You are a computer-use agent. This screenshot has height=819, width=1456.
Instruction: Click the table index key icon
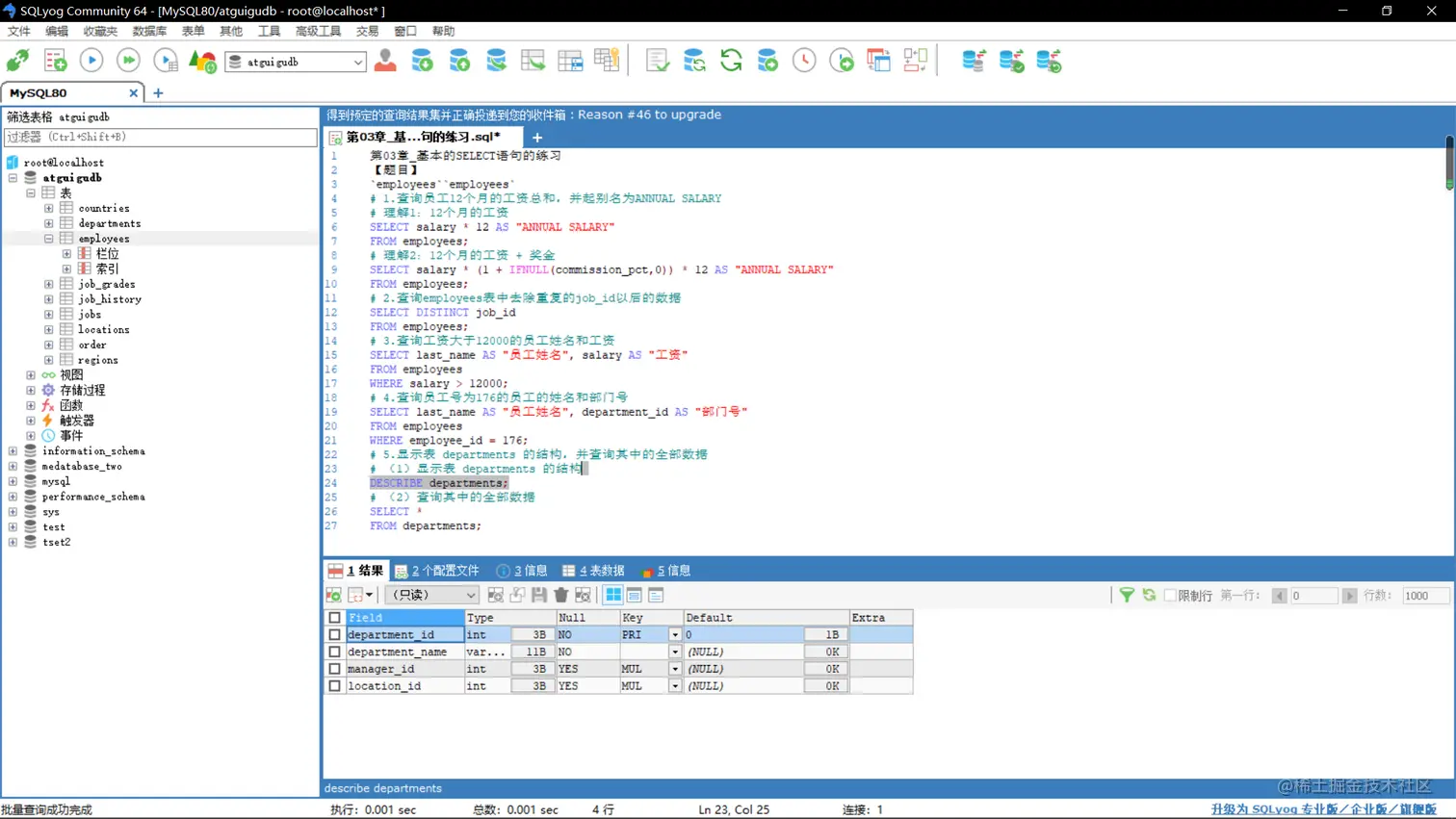point(607,61)
